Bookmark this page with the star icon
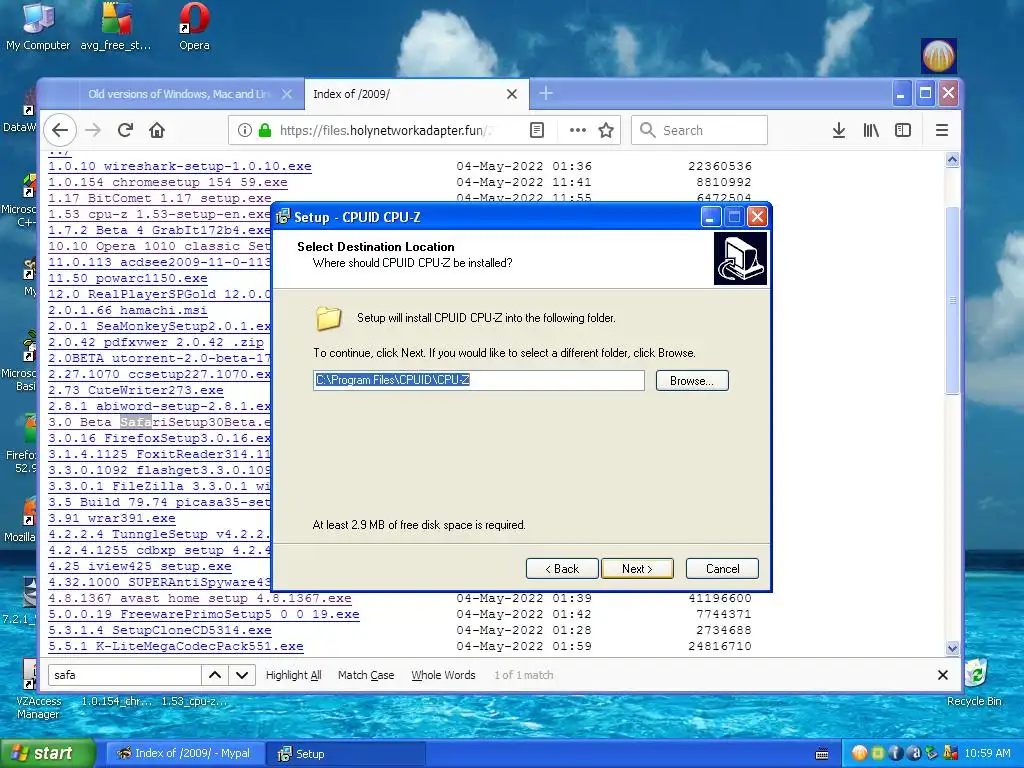Screen dimensions: 1024x768 click(606, 130)
